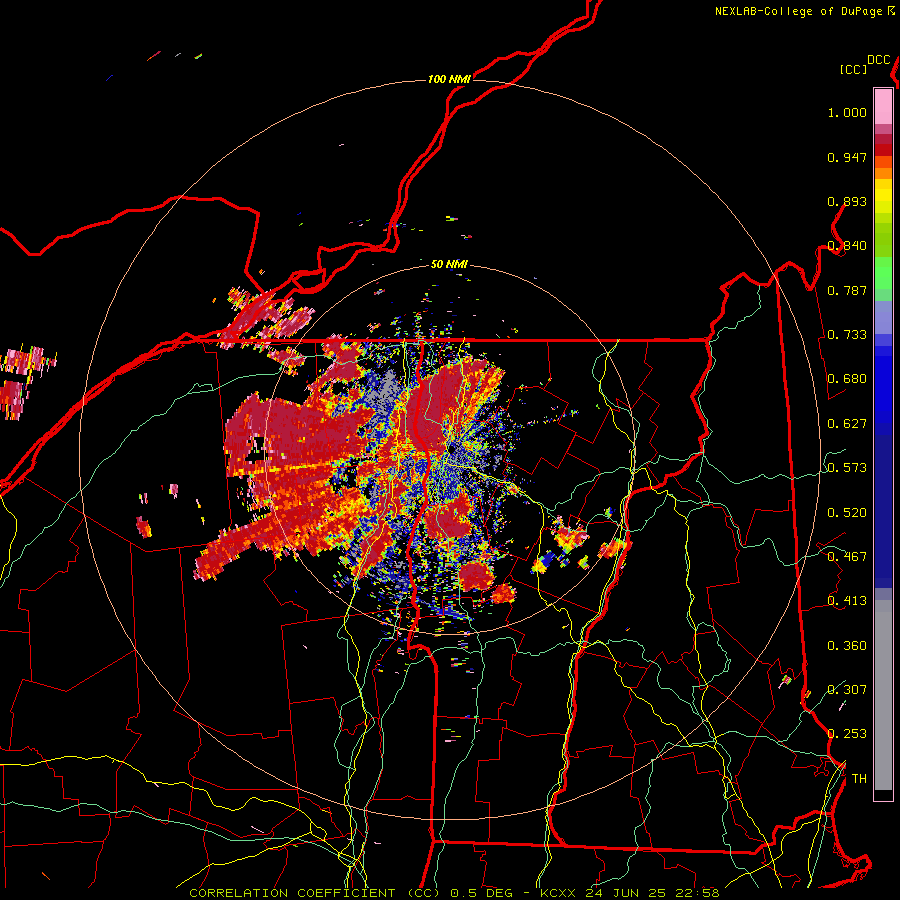Click the 0.467 scale value
This screenshot has height=900, width=900.
tap(847, 557)
